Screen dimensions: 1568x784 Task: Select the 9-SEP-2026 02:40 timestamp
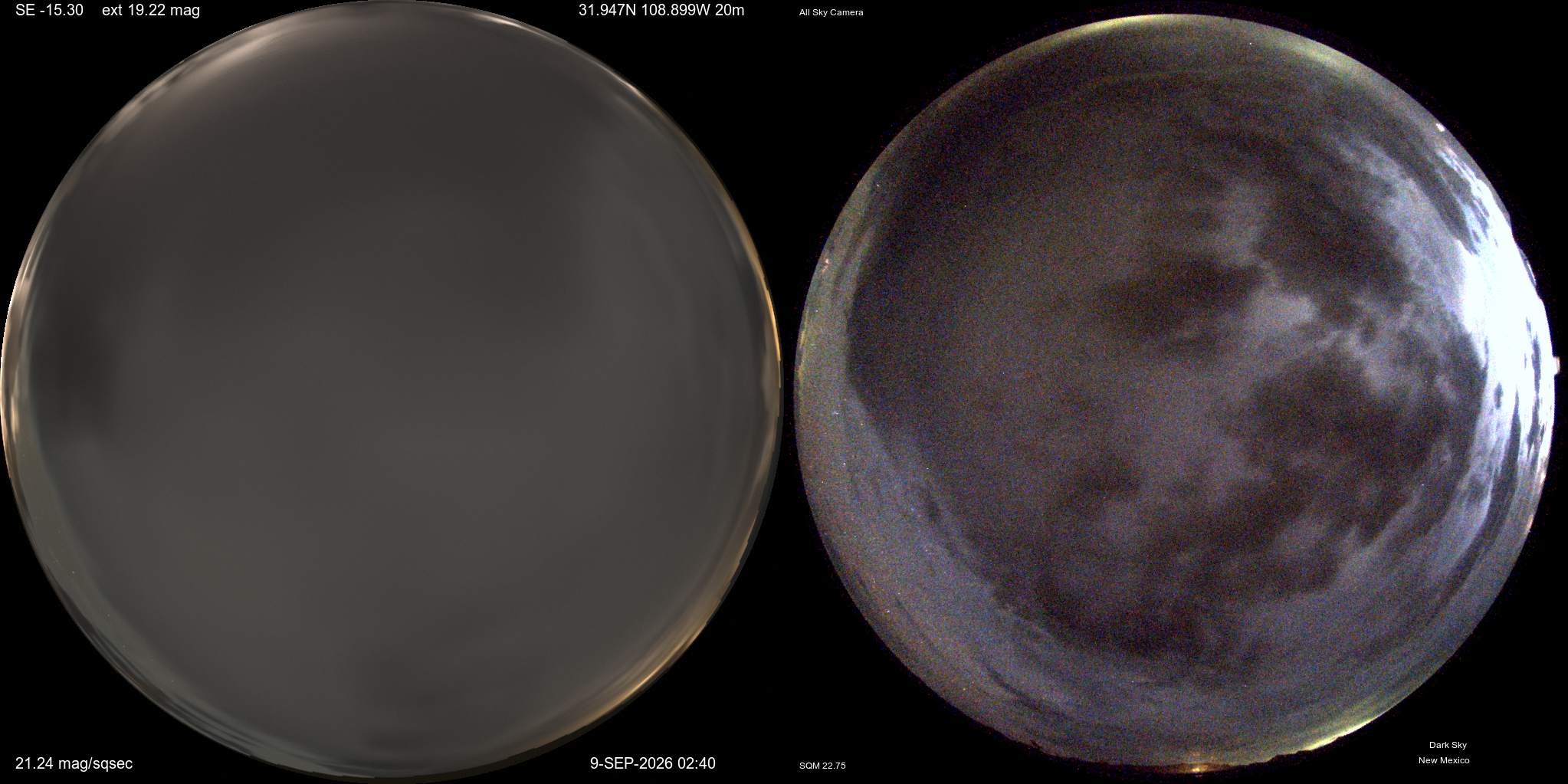click(x=652, y=763)
